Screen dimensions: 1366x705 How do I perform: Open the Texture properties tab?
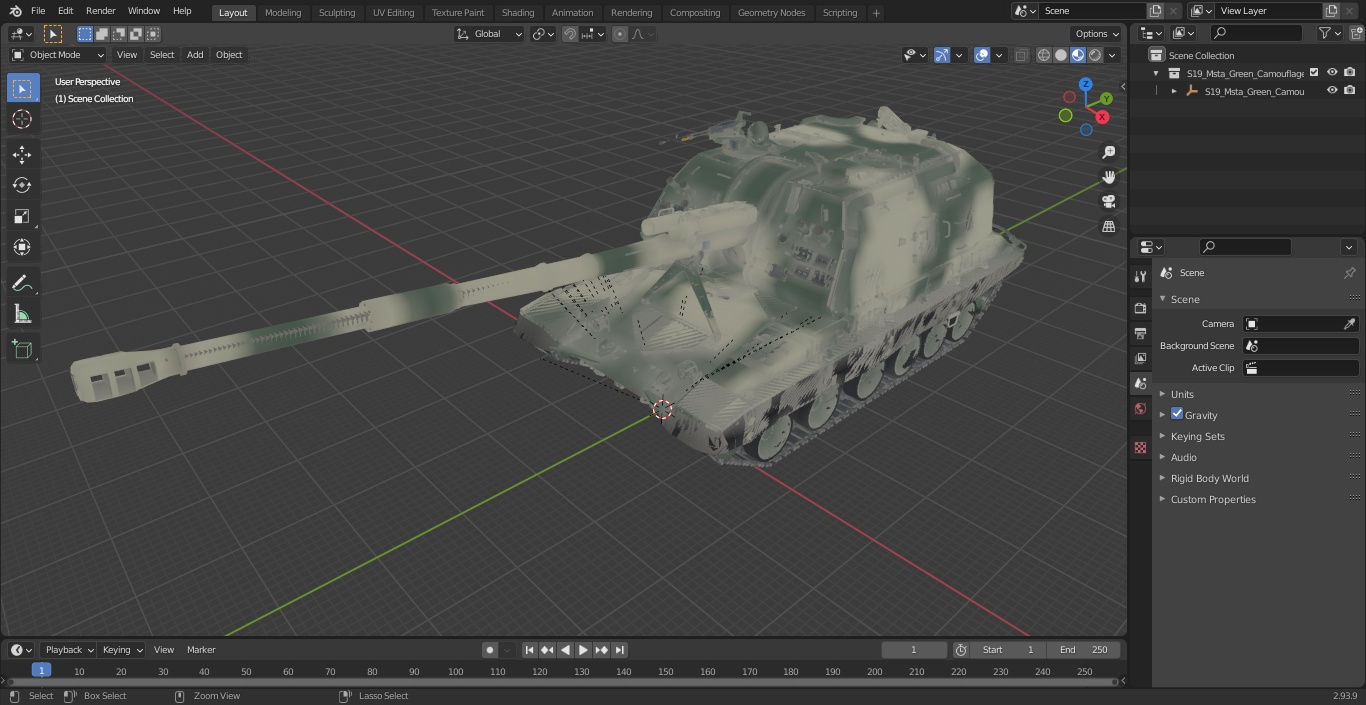(1140, 447)
